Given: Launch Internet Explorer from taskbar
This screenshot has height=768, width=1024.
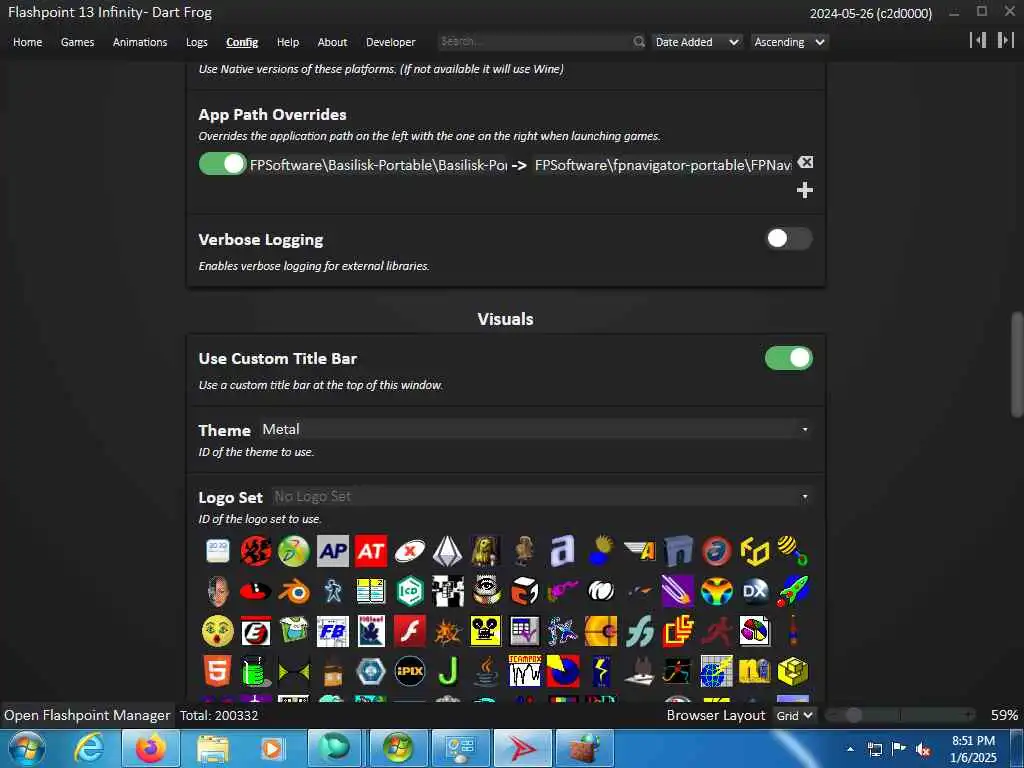Looking at the screenshot, I should (89, 749).
